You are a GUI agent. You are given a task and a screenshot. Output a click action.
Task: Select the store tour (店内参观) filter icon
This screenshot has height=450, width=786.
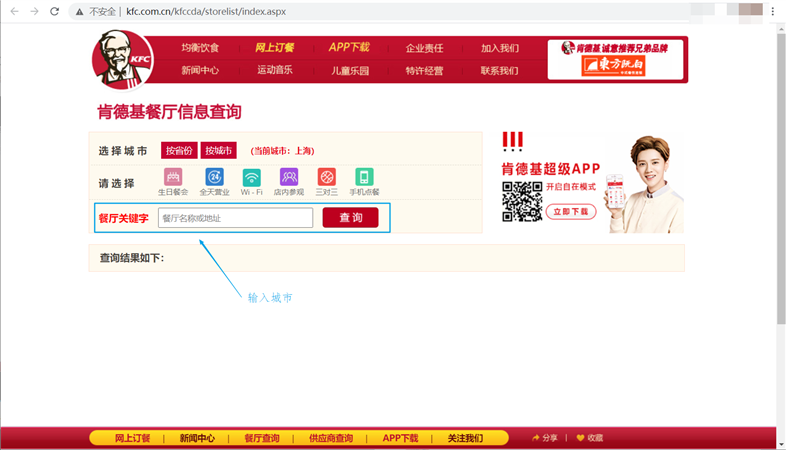click(x=289, y=177)
